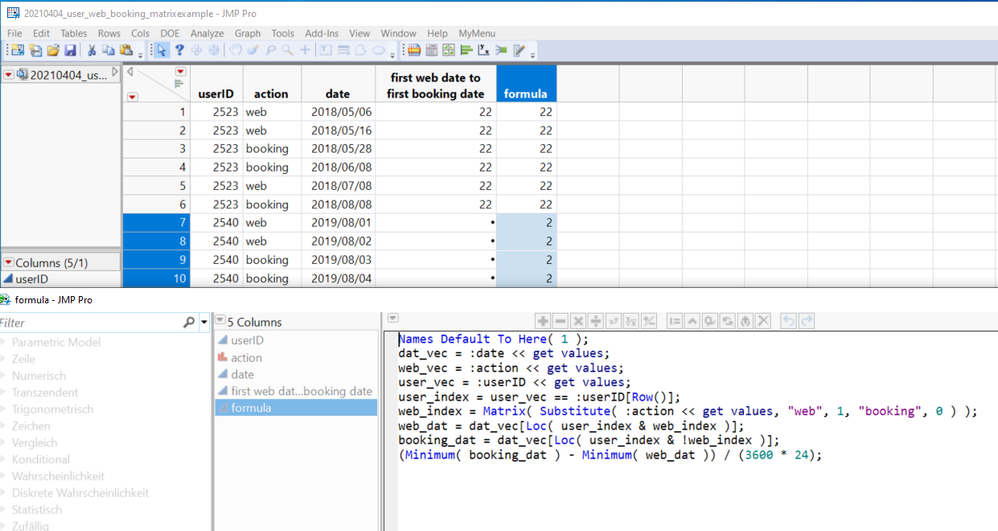Expand the Parametric Model function group
This screenshot has width=998, height=531.
pyautogui.click(x=55, y=342)
